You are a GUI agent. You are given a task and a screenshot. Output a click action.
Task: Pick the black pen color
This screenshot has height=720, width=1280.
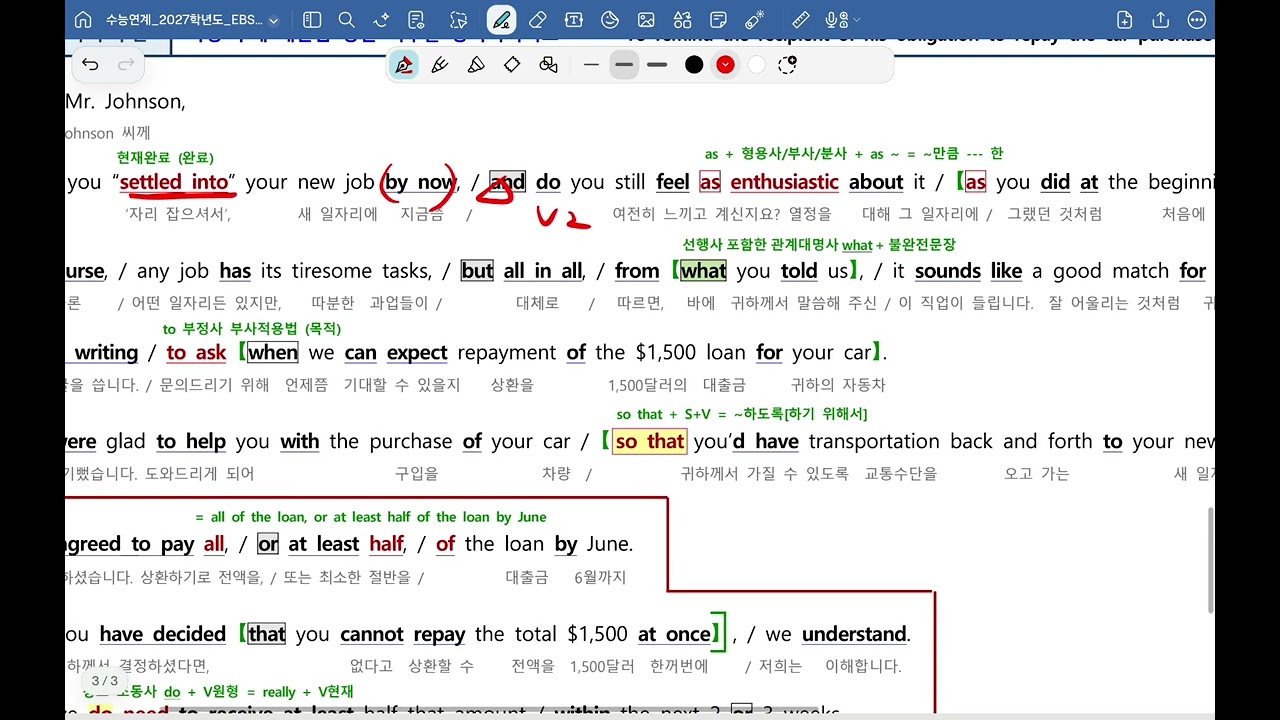pos(694,65)
